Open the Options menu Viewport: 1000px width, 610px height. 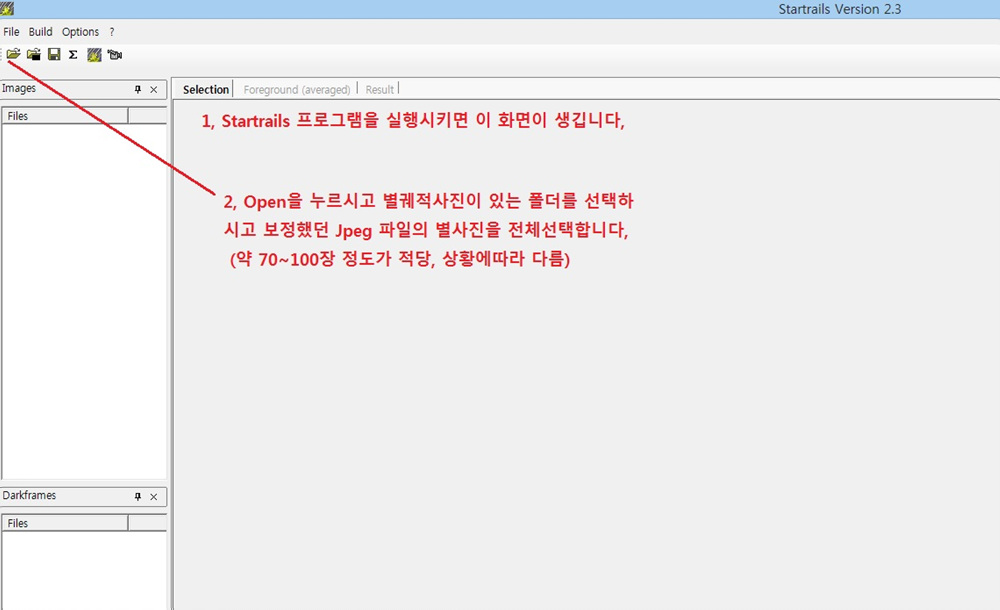point(80,32)
